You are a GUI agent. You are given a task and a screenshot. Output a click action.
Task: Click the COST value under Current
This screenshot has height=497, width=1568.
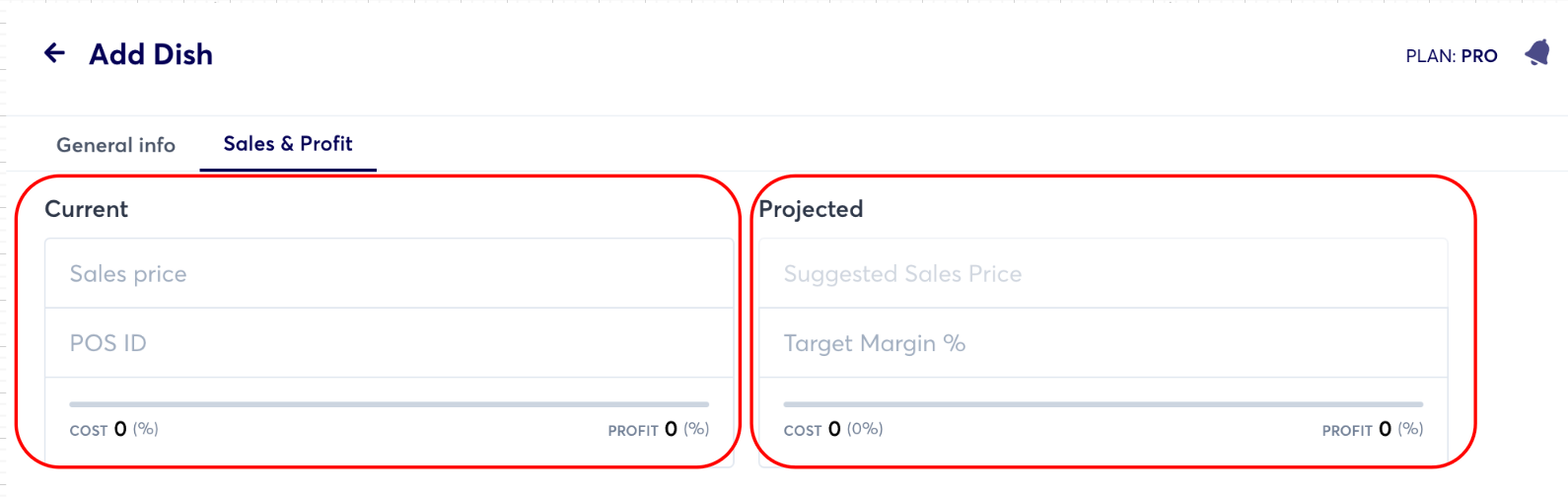120,429
